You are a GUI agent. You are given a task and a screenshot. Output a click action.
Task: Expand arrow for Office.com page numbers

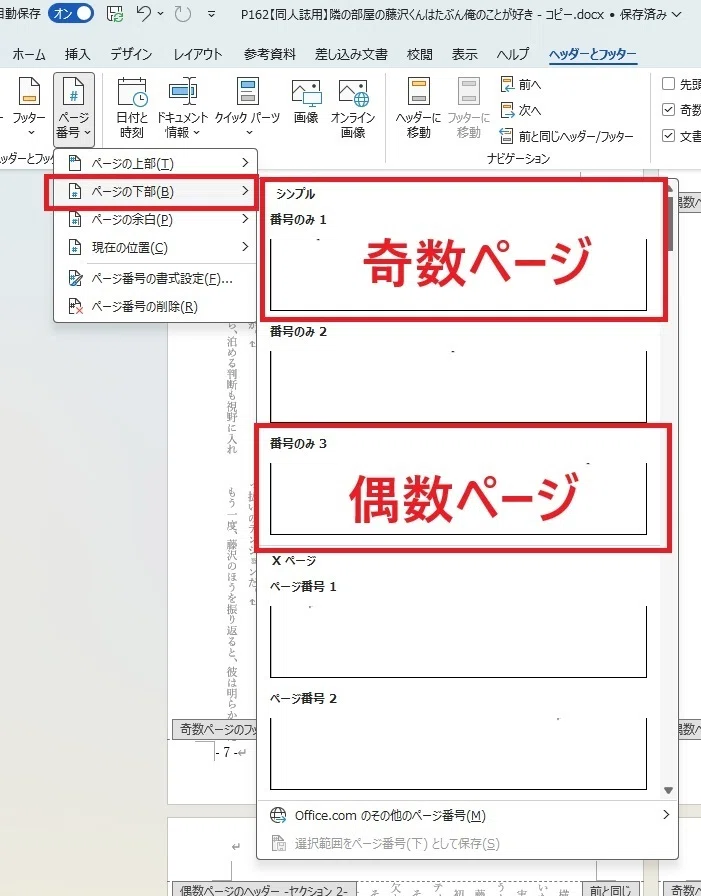[x=666, y=815]
